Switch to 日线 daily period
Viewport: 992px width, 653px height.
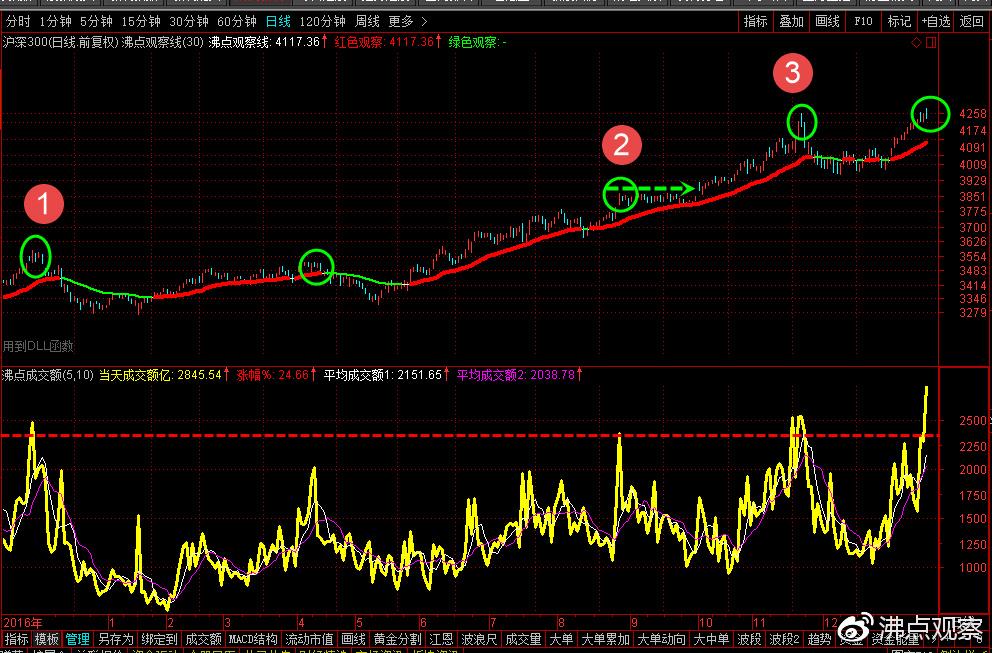(277, 21)
